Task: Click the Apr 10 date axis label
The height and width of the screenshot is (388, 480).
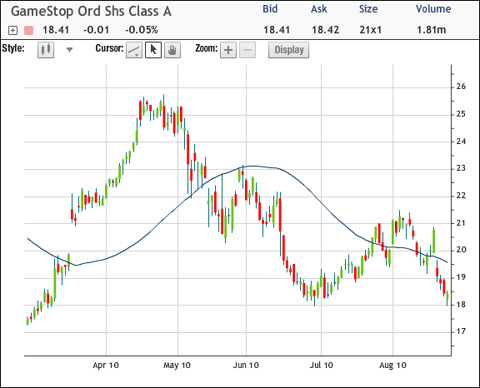Action: coord(106,365)
